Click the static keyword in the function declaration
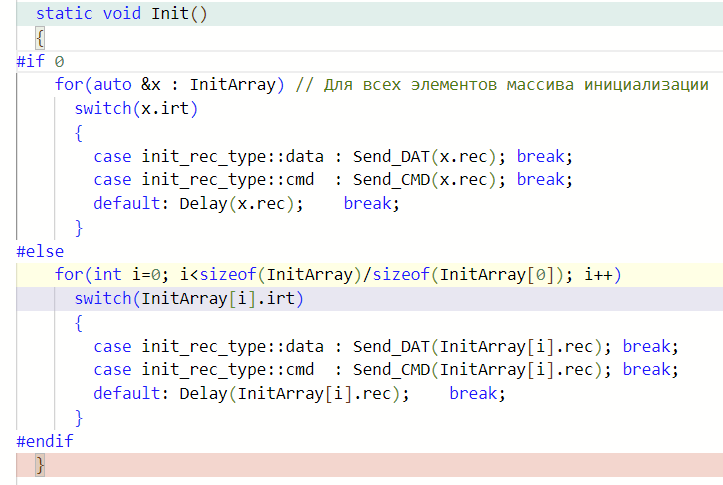This screenshot has width=723, height=485. (64, 15)
